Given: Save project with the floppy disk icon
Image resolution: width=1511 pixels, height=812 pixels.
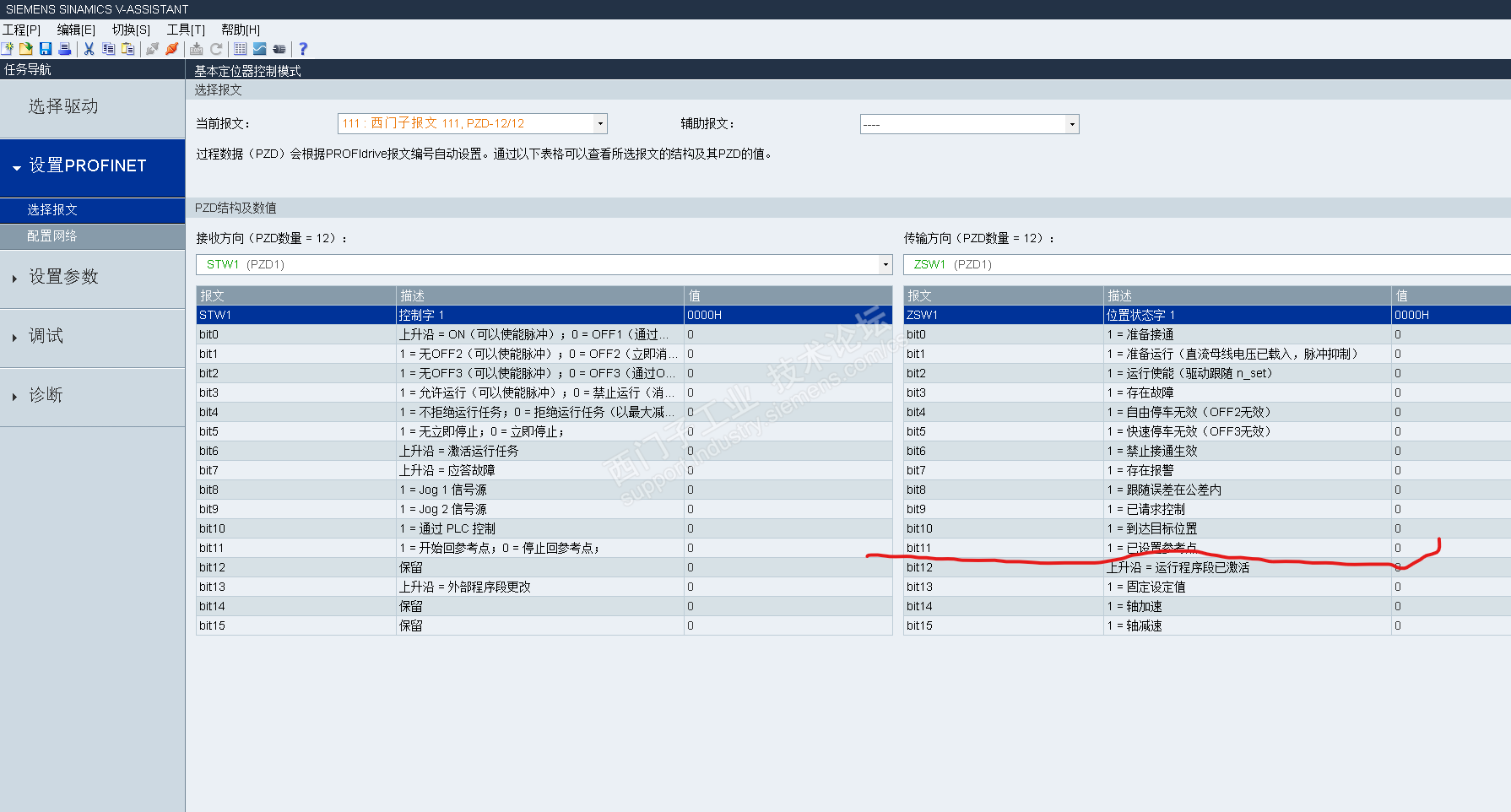Looking at the screenshot, I should (x=46, y=49).
